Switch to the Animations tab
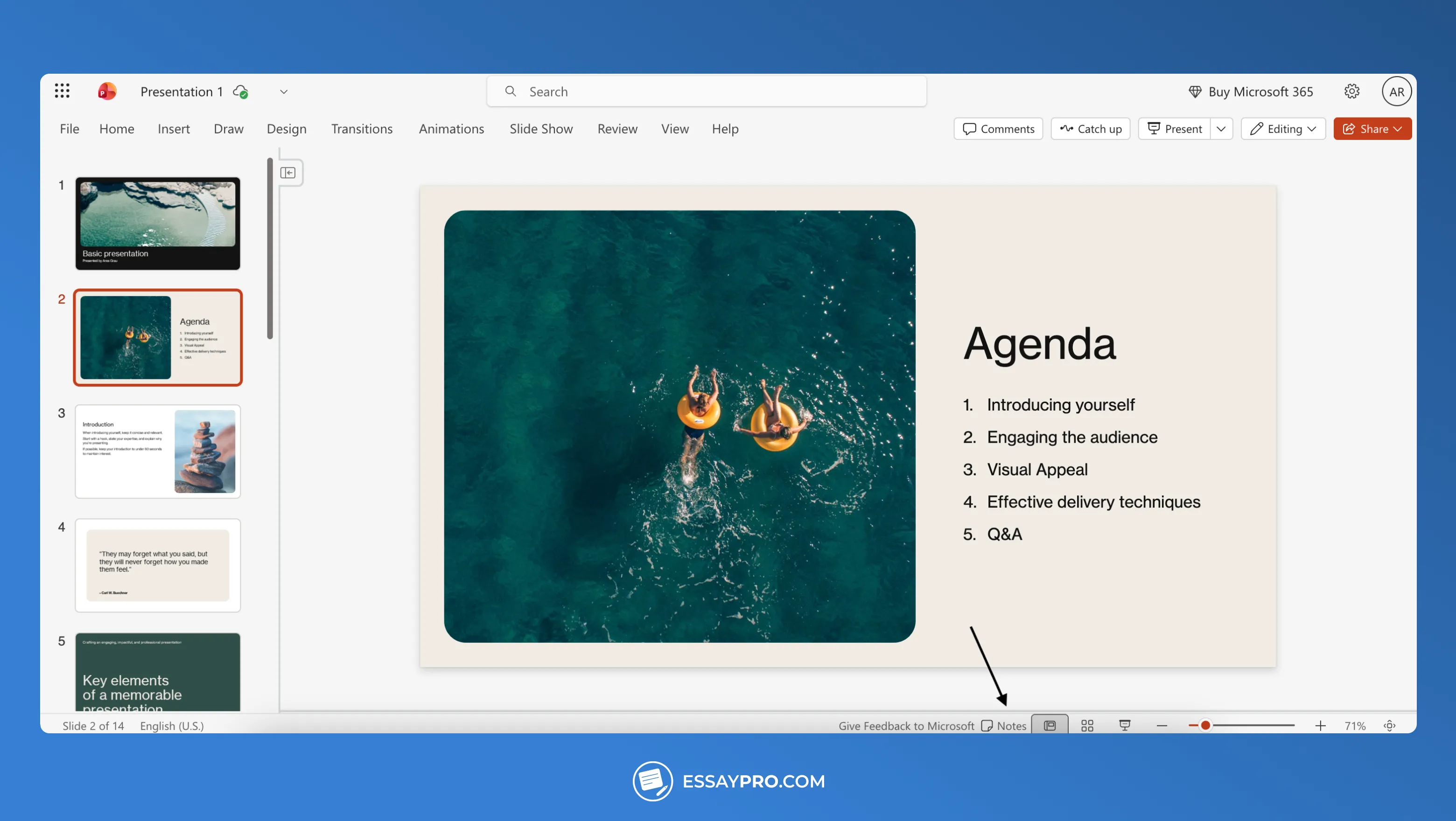Viewport: 1456px width, 821px height. [x=452, y=128]
